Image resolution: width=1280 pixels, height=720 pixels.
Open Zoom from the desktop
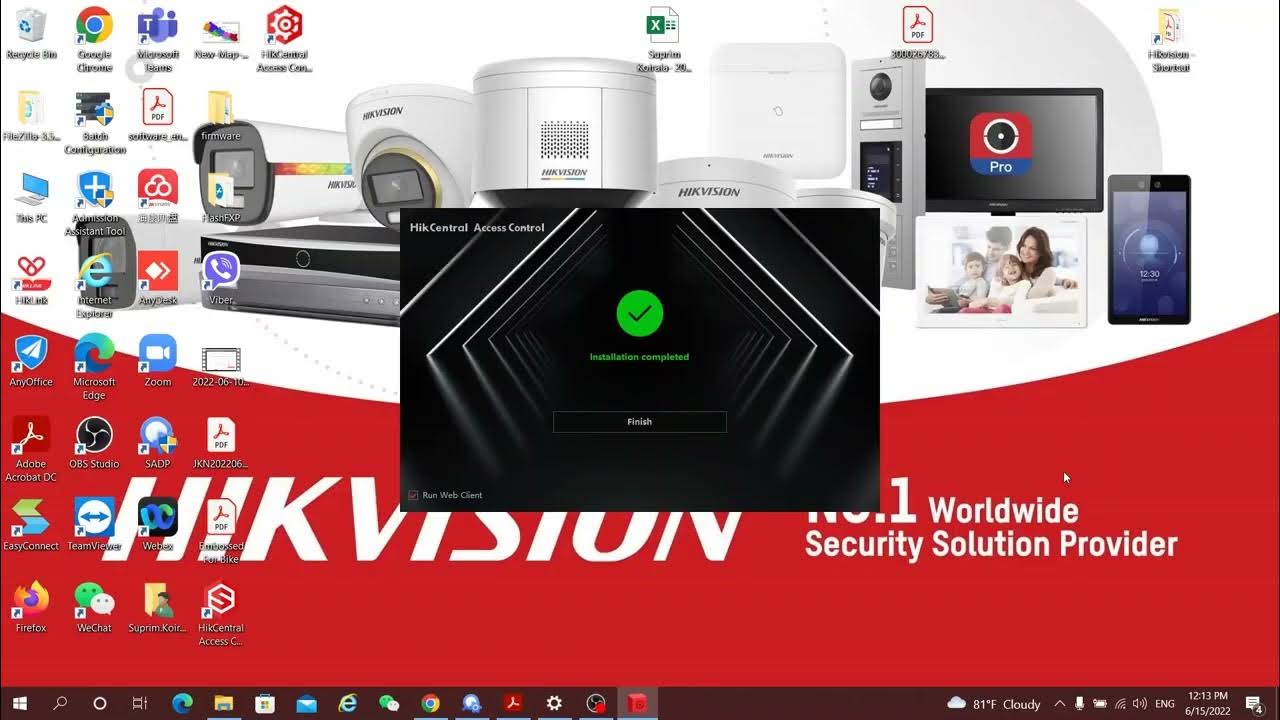tap(157, 361)
